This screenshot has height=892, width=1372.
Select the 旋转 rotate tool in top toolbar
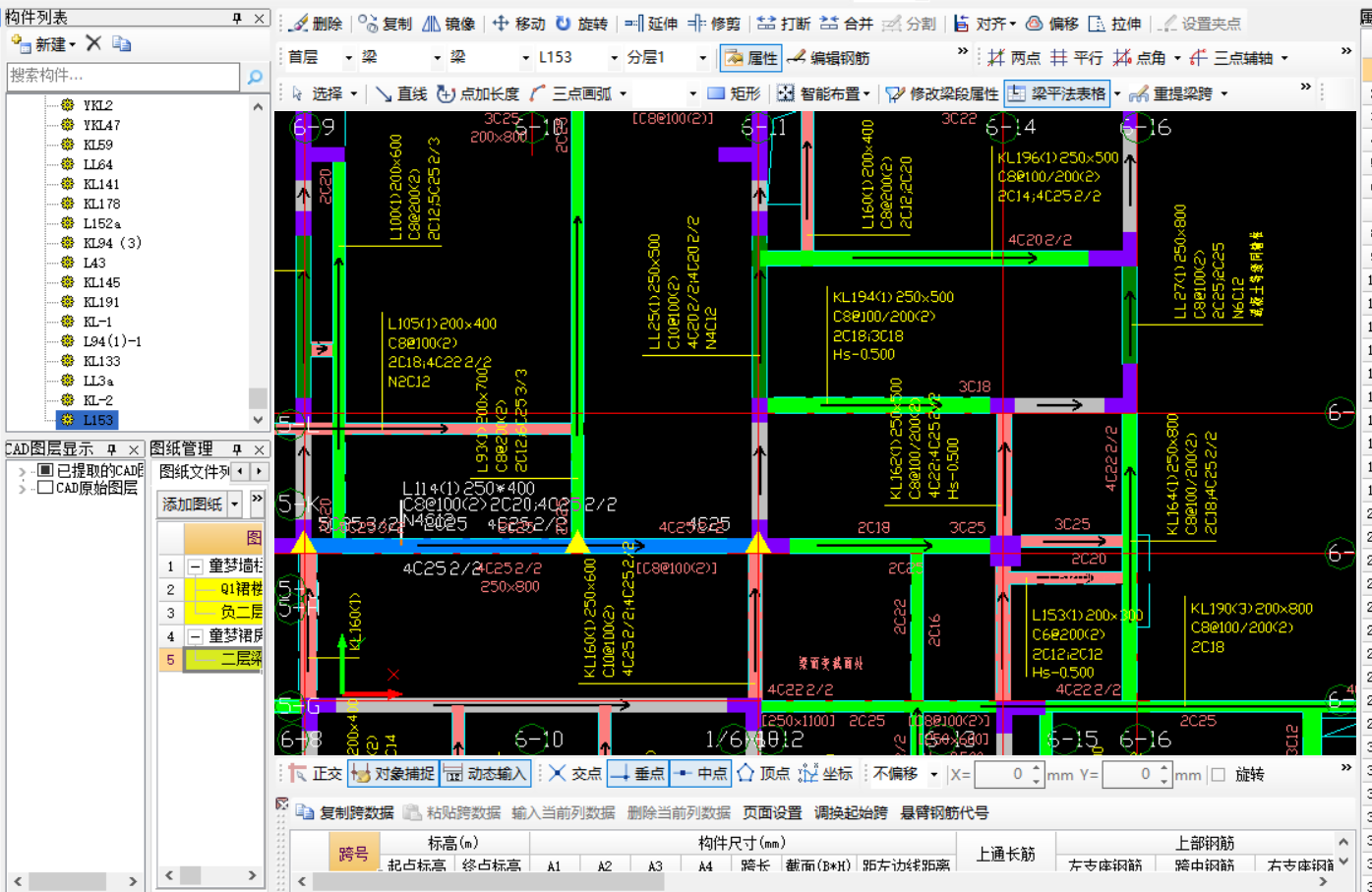click(x=581, y=24)
